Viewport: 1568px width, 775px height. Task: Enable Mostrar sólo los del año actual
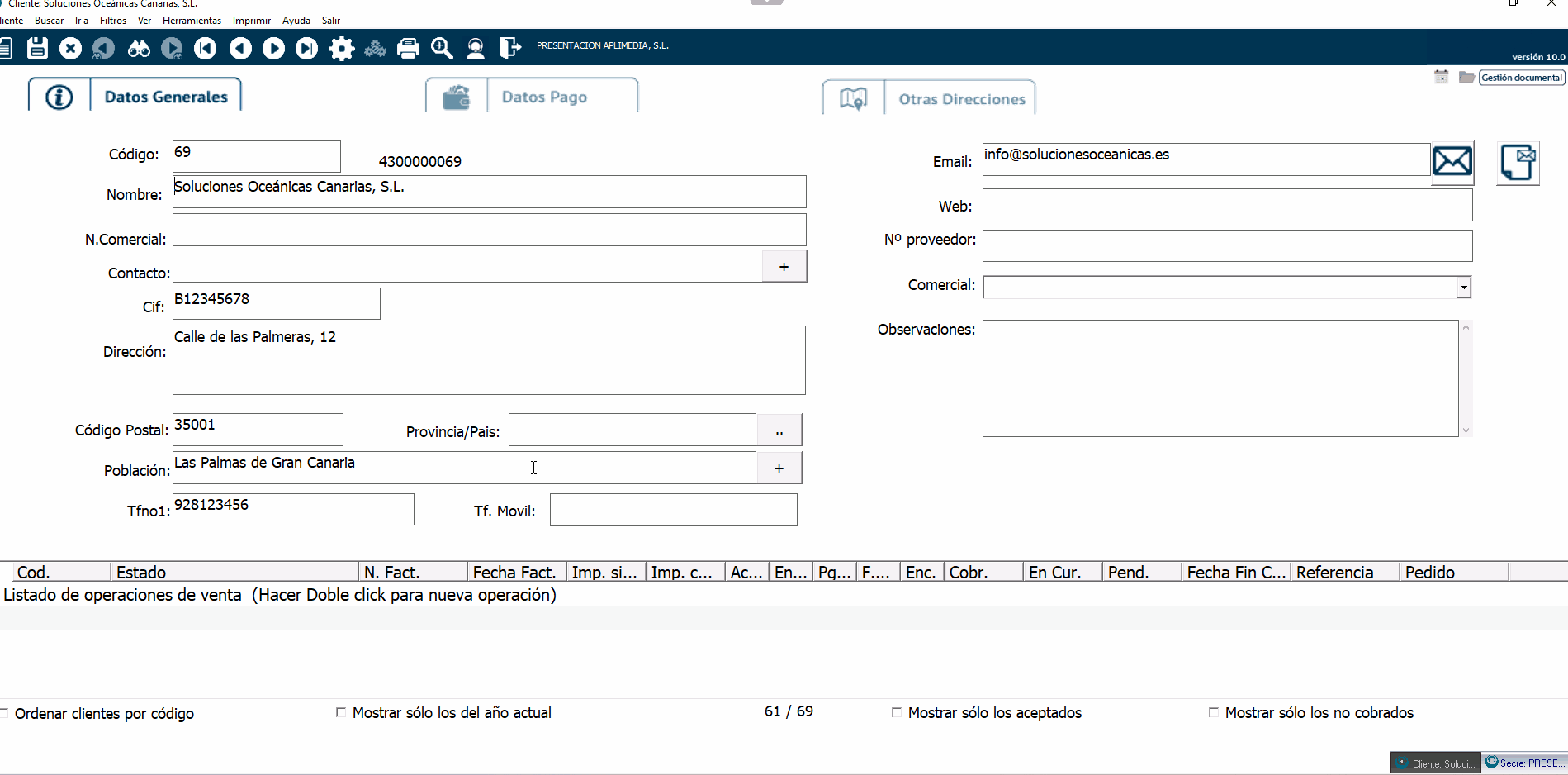coord(341,712)
